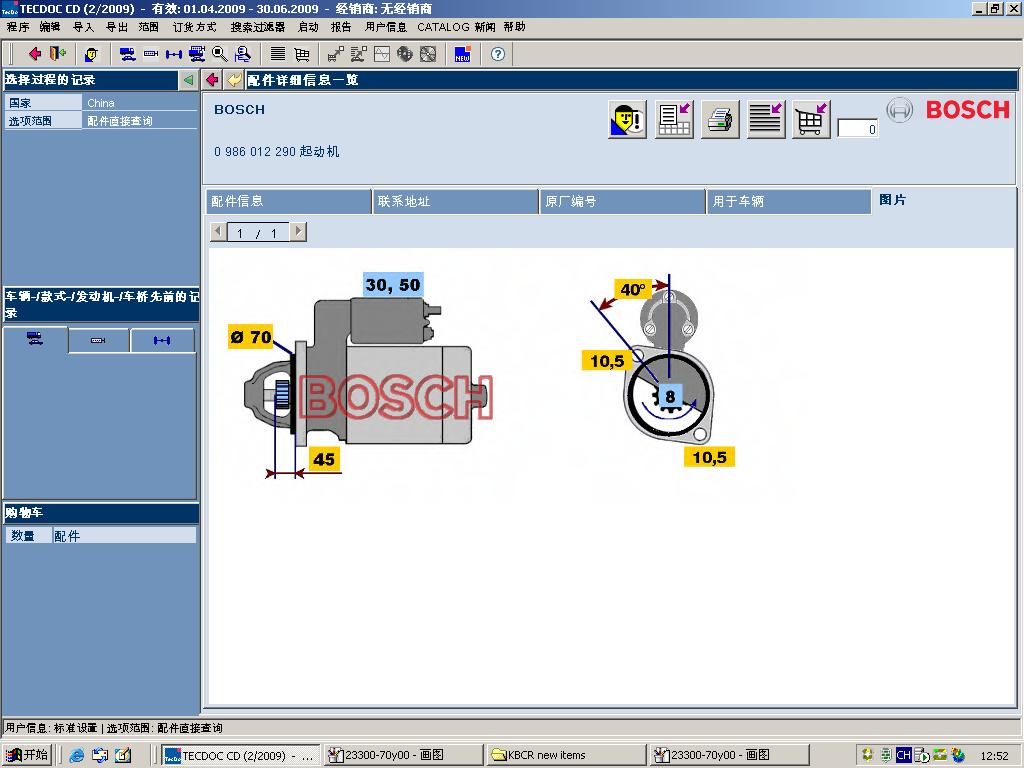Go to previous image with left pager arrow

click(x=218, y=232)
